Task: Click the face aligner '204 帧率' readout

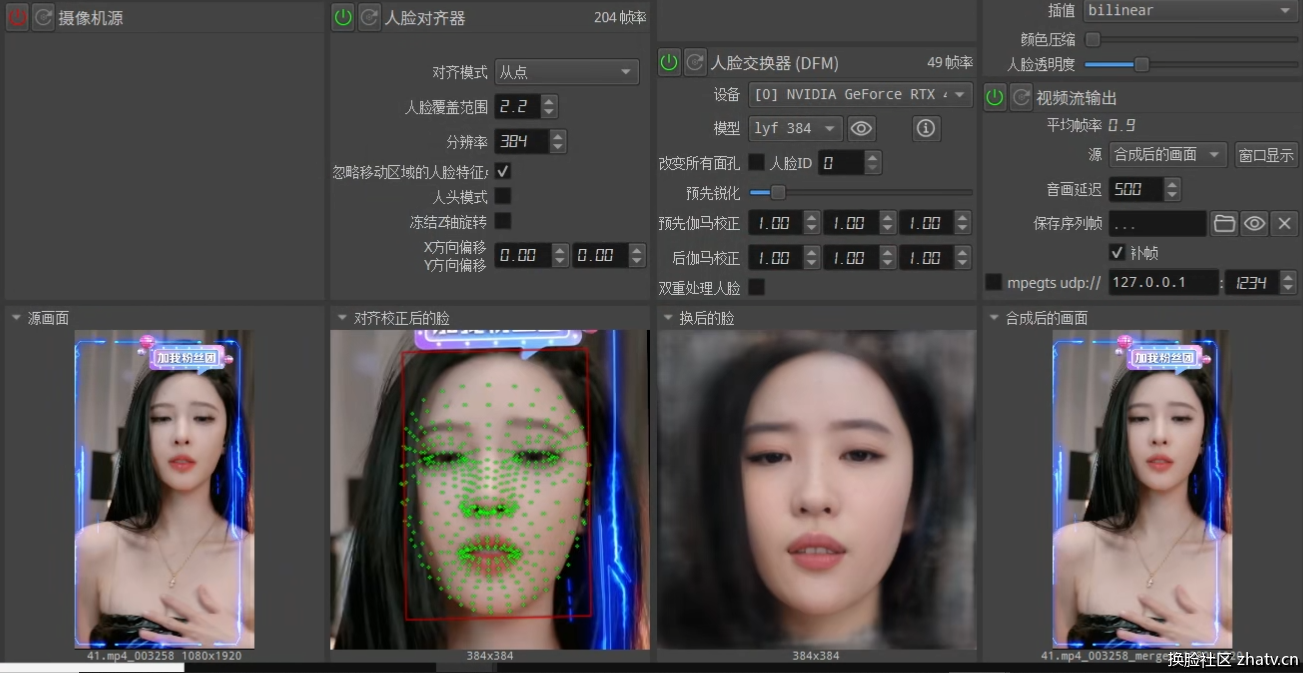Action: [620, 17]
